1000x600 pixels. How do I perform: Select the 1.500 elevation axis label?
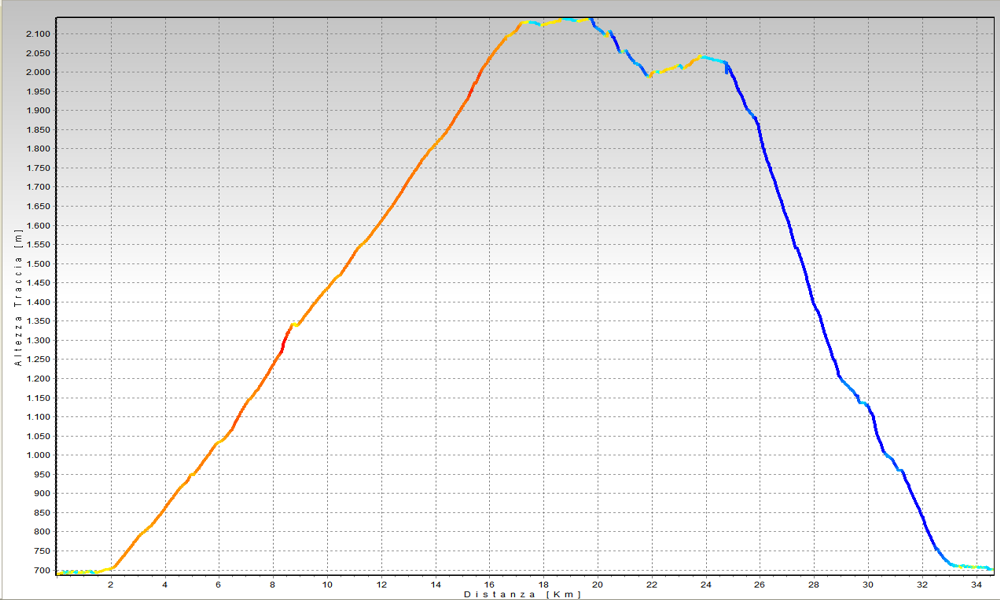(x=36, y=264)
